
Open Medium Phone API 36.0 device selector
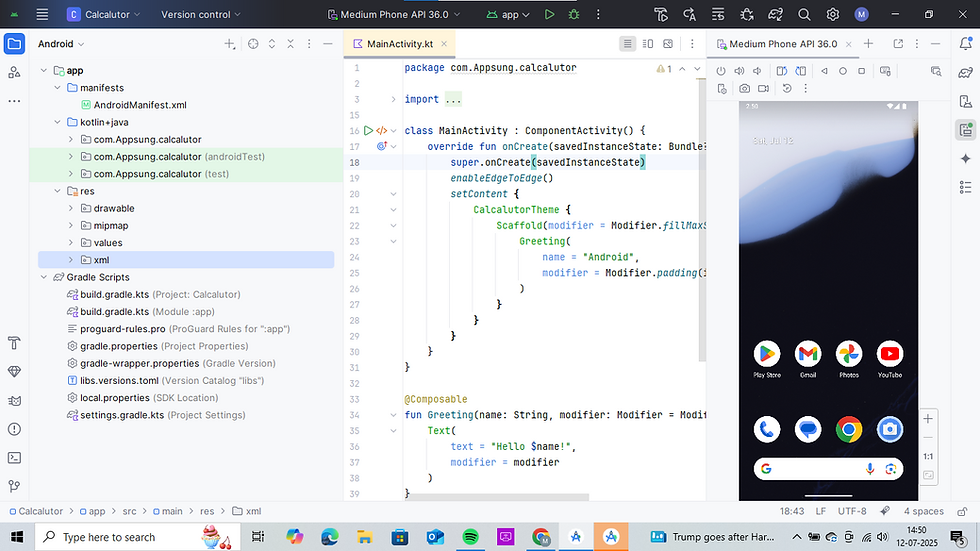click(x=394, y=14)
